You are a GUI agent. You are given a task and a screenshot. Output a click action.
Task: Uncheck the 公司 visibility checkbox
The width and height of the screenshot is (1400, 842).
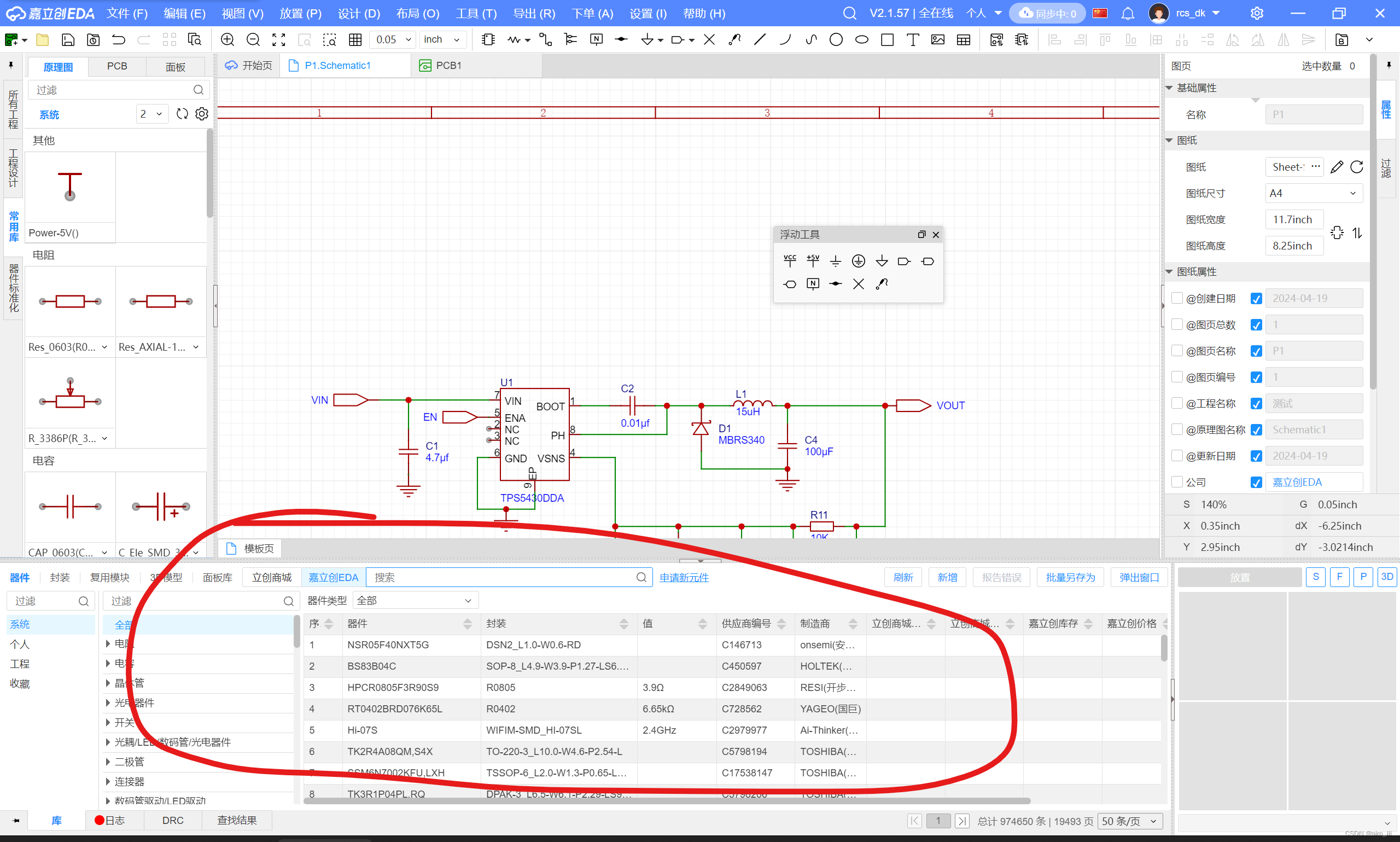tap(1256, 483)
